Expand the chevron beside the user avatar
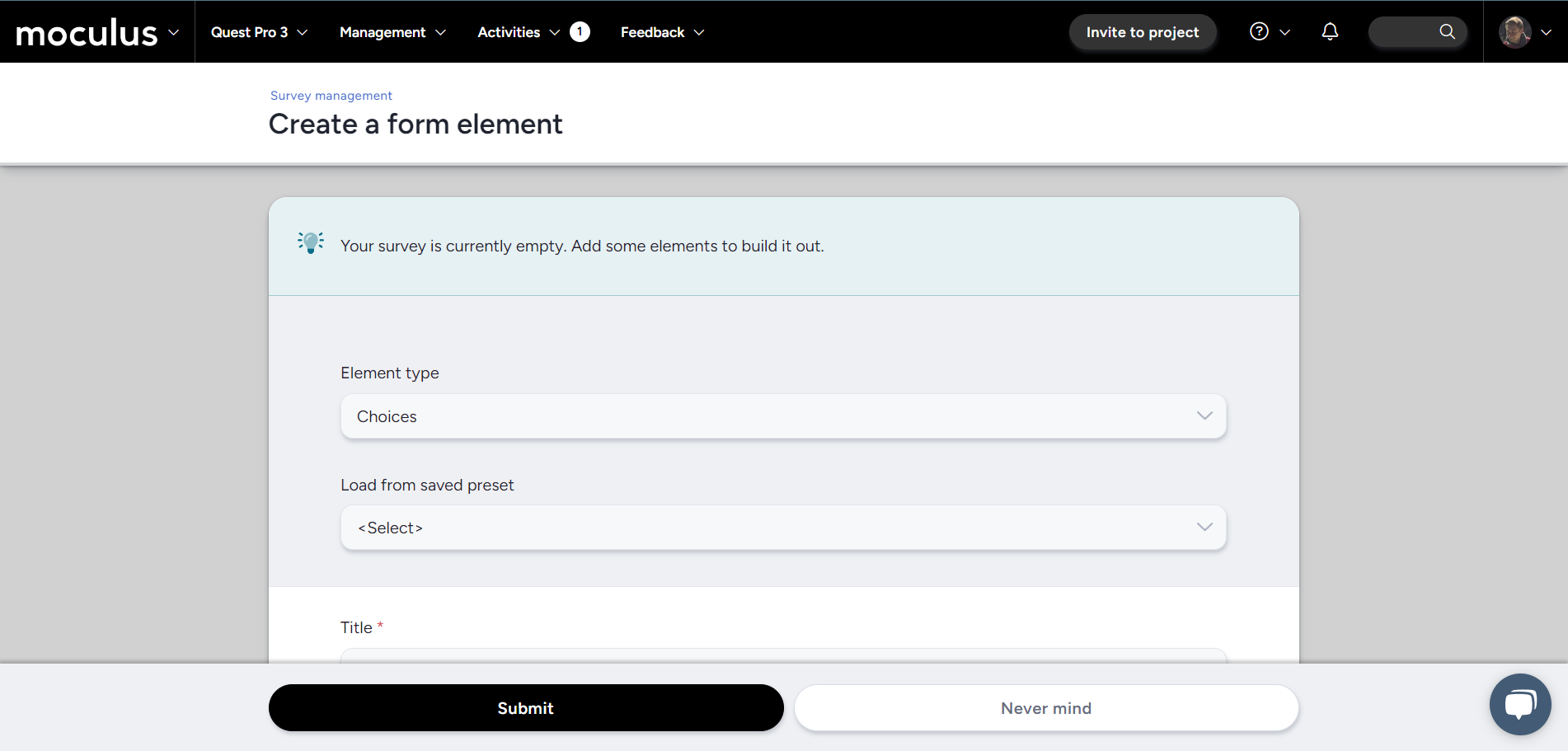Image resolution: width=1568 pixels, height=751 pixels. [x=1546, y=32]
